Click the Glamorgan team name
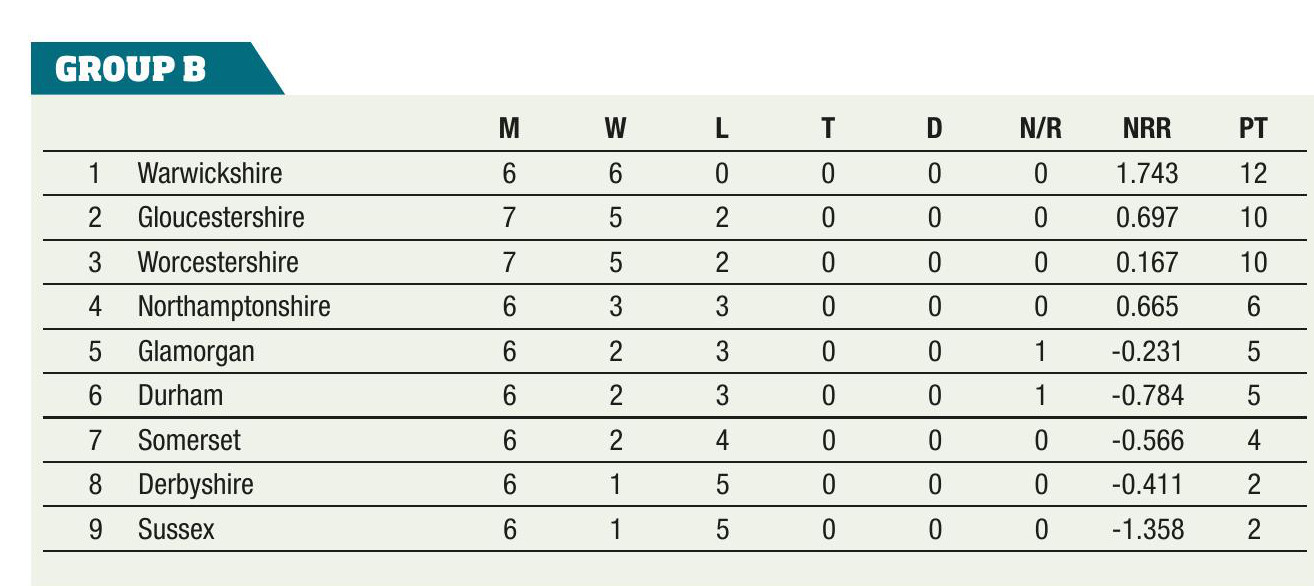The width and height of the screenshot is (1314, 586). [x=196, y=351]
